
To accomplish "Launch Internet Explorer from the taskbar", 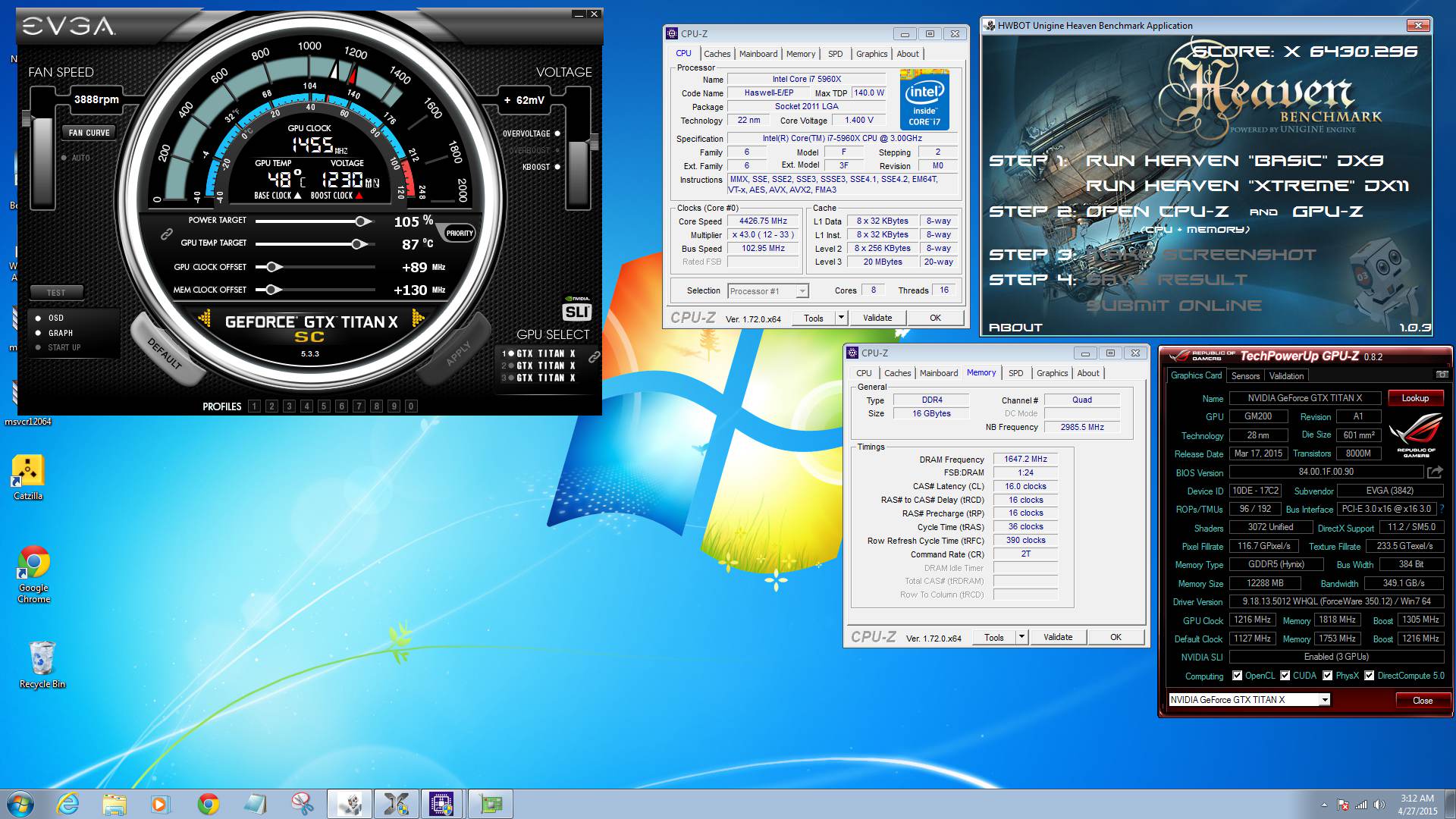I will 68,804.
